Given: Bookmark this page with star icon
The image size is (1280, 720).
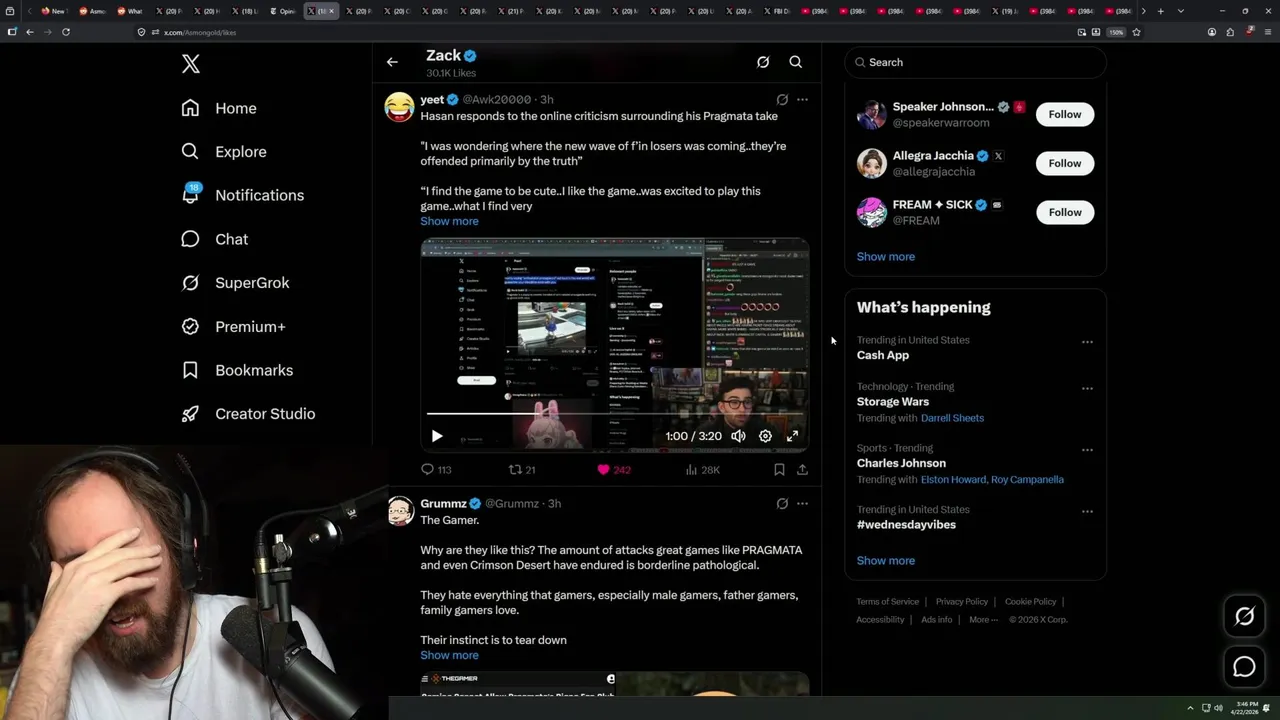Looking at the screenshot, I should point(1136,32).
